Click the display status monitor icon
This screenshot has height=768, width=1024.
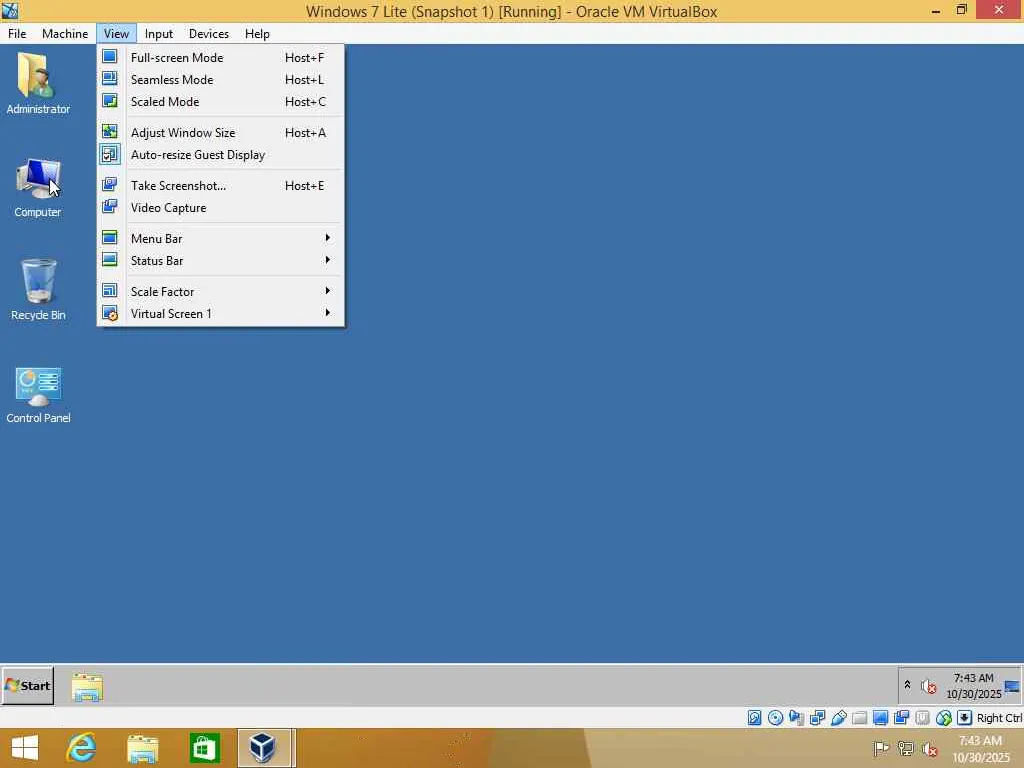pos(880,718)
